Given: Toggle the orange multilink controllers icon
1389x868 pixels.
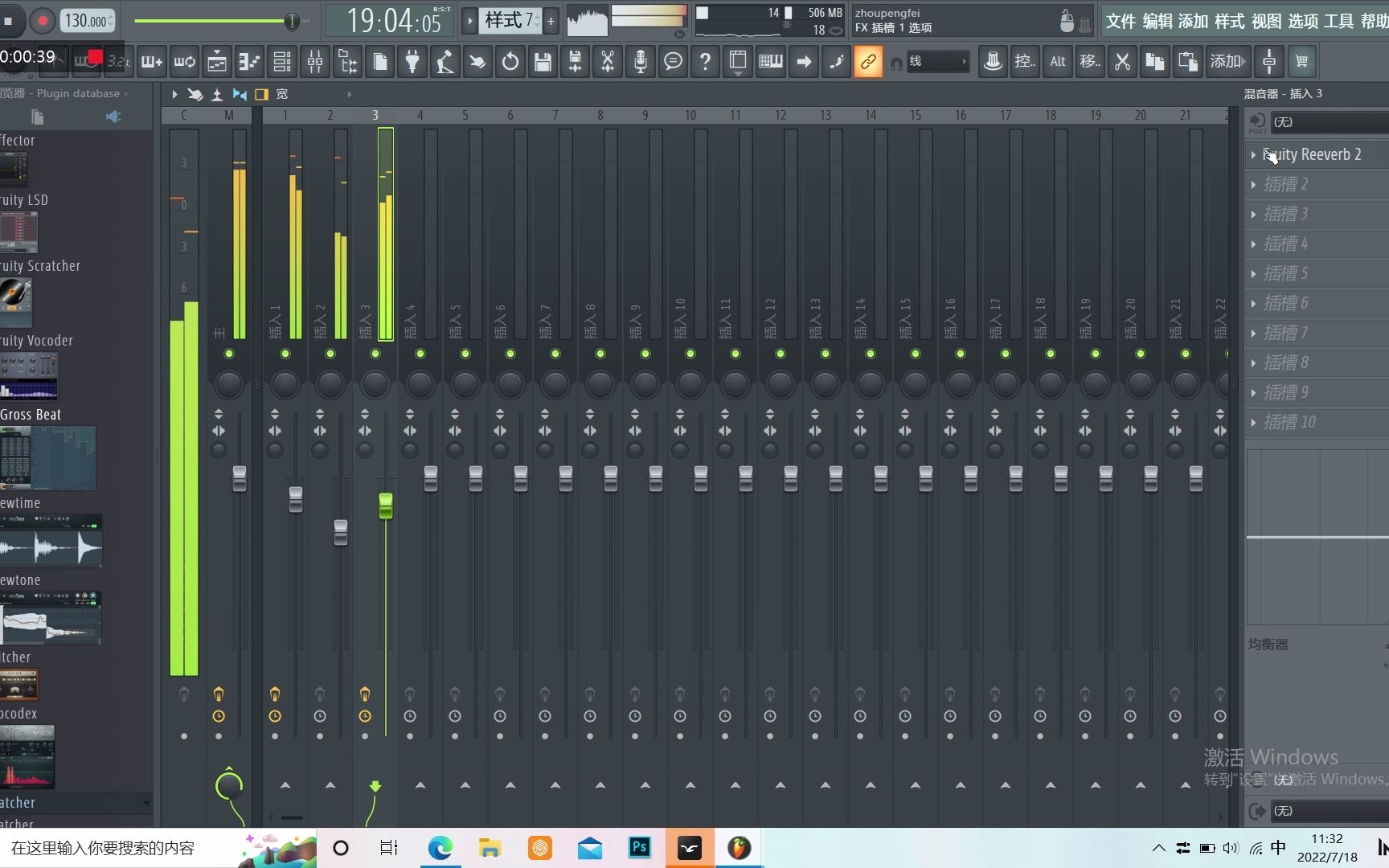Looking at the screenshot, I should tap(868, 61).
